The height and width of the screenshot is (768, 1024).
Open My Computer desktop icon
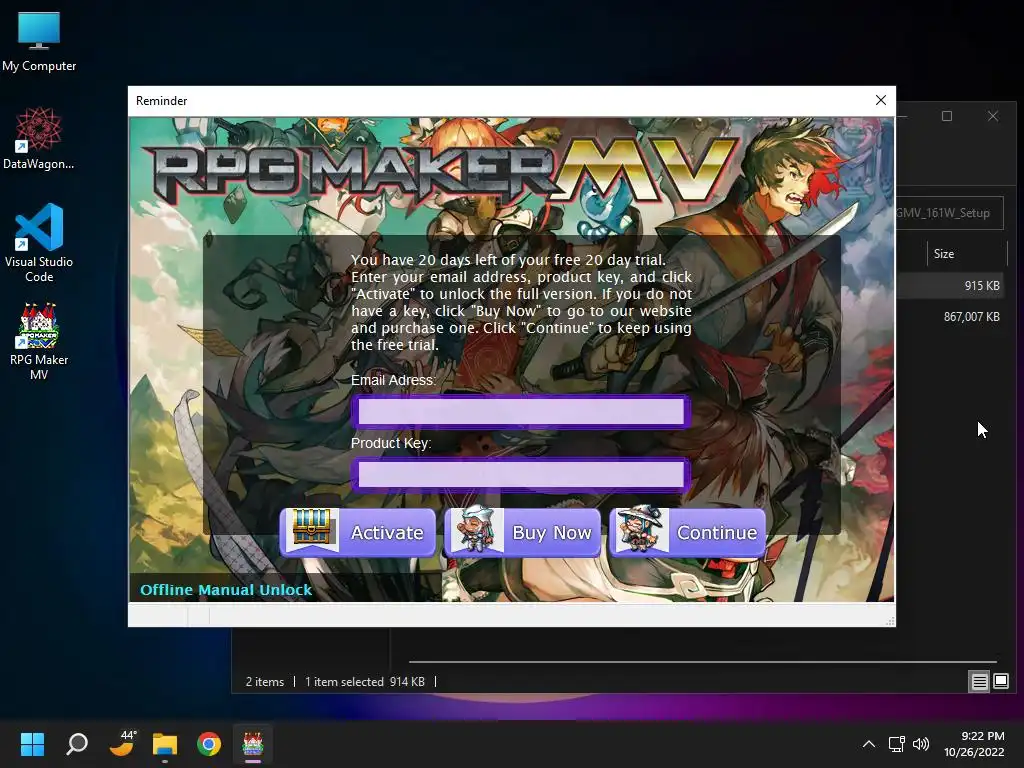[39, 41]
